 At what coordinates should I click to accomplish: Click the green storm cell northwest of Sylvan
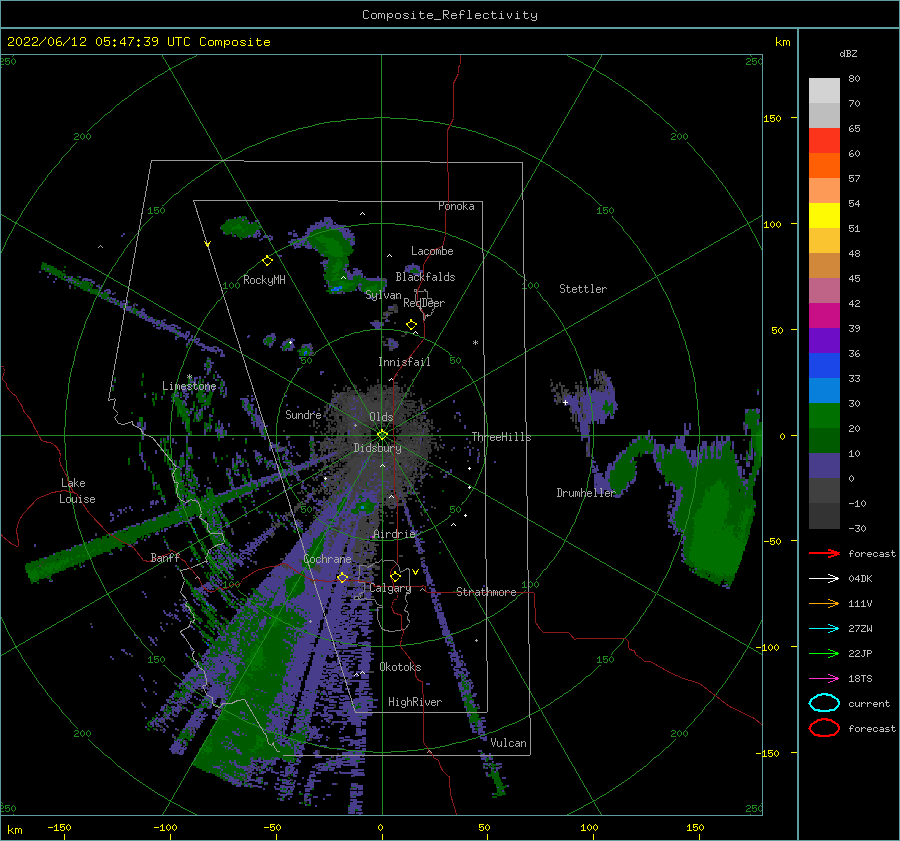[336, 253]
